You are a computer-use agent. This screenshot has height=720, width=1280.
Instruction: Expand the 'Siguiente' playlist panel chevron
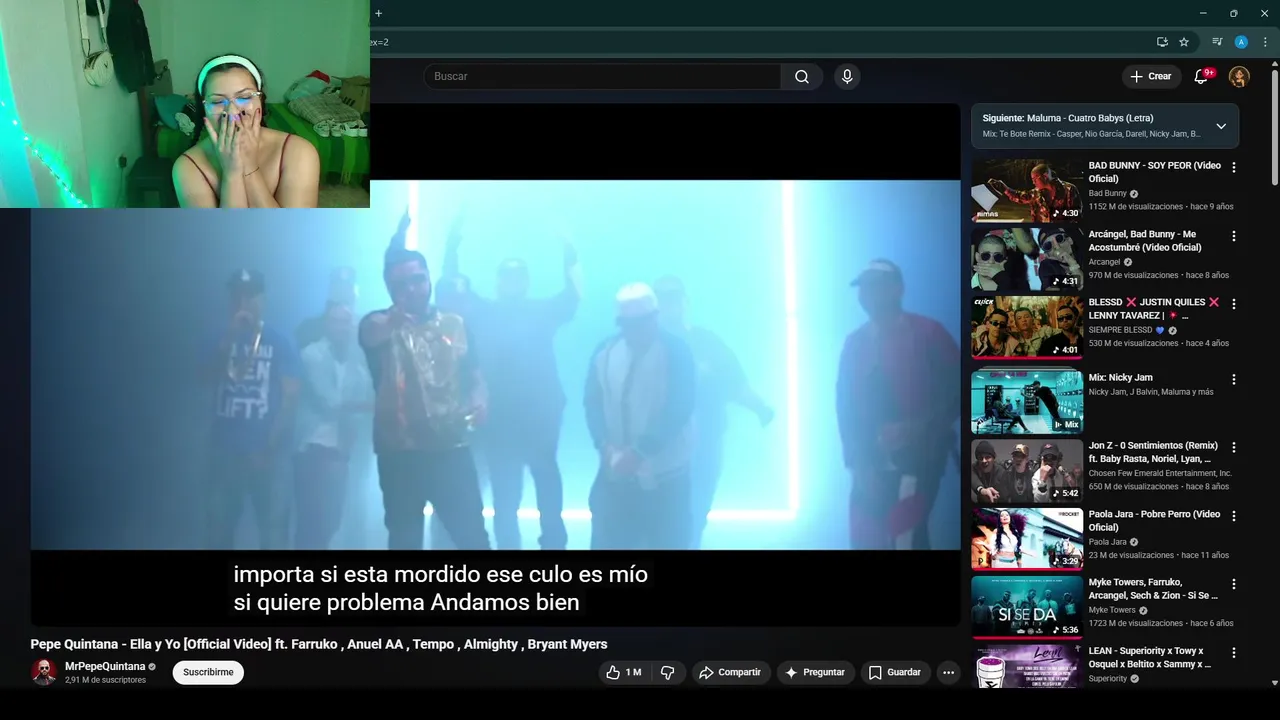click(x=1220, y=126)
